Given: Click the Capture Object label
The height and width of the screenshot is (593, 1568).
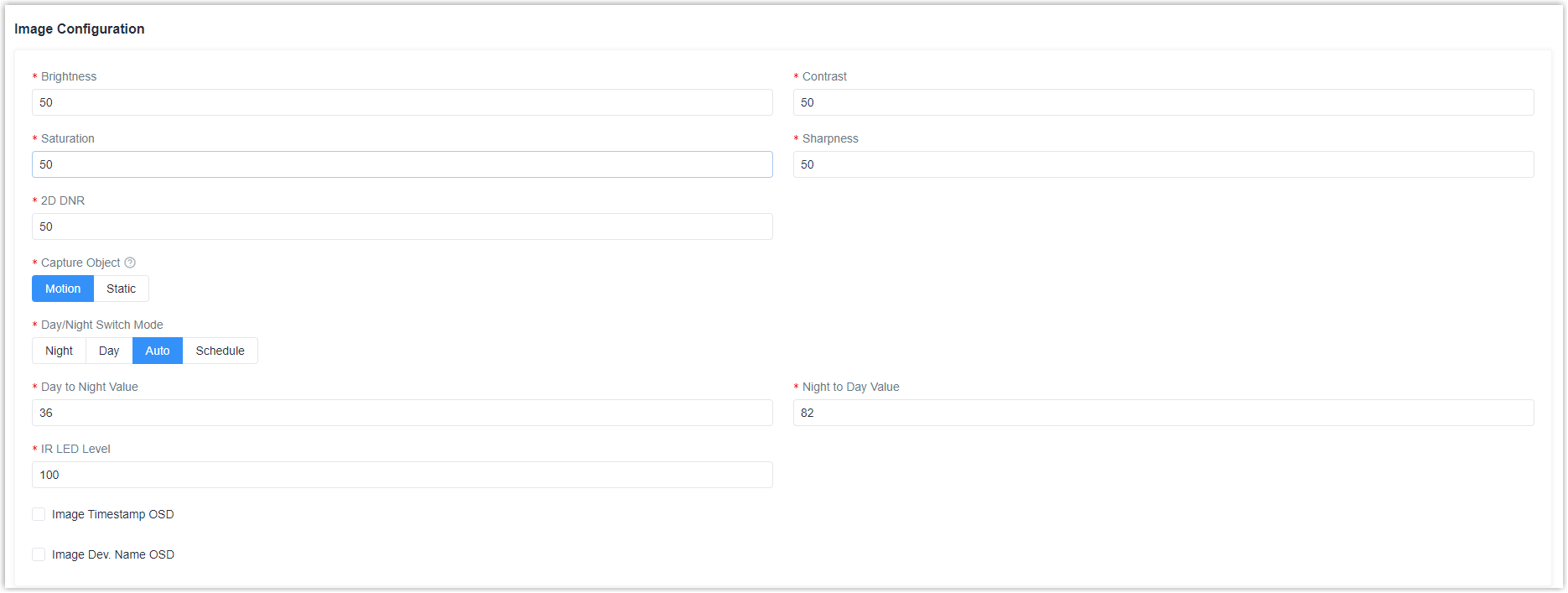Looking at the screenshot, I should (x=80, y=263).
